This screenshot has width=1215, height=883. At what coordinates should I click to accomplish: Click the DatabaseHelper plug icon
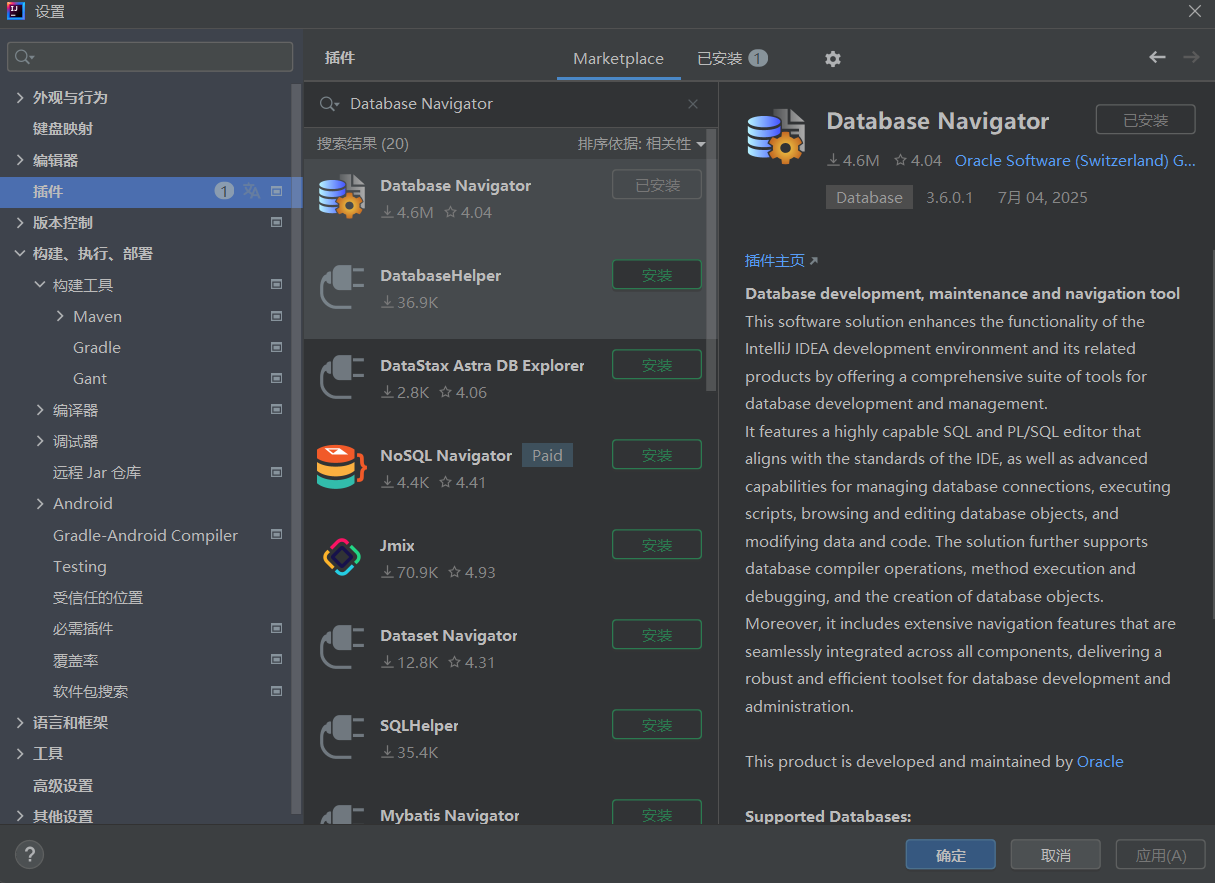tap(341, 286)
